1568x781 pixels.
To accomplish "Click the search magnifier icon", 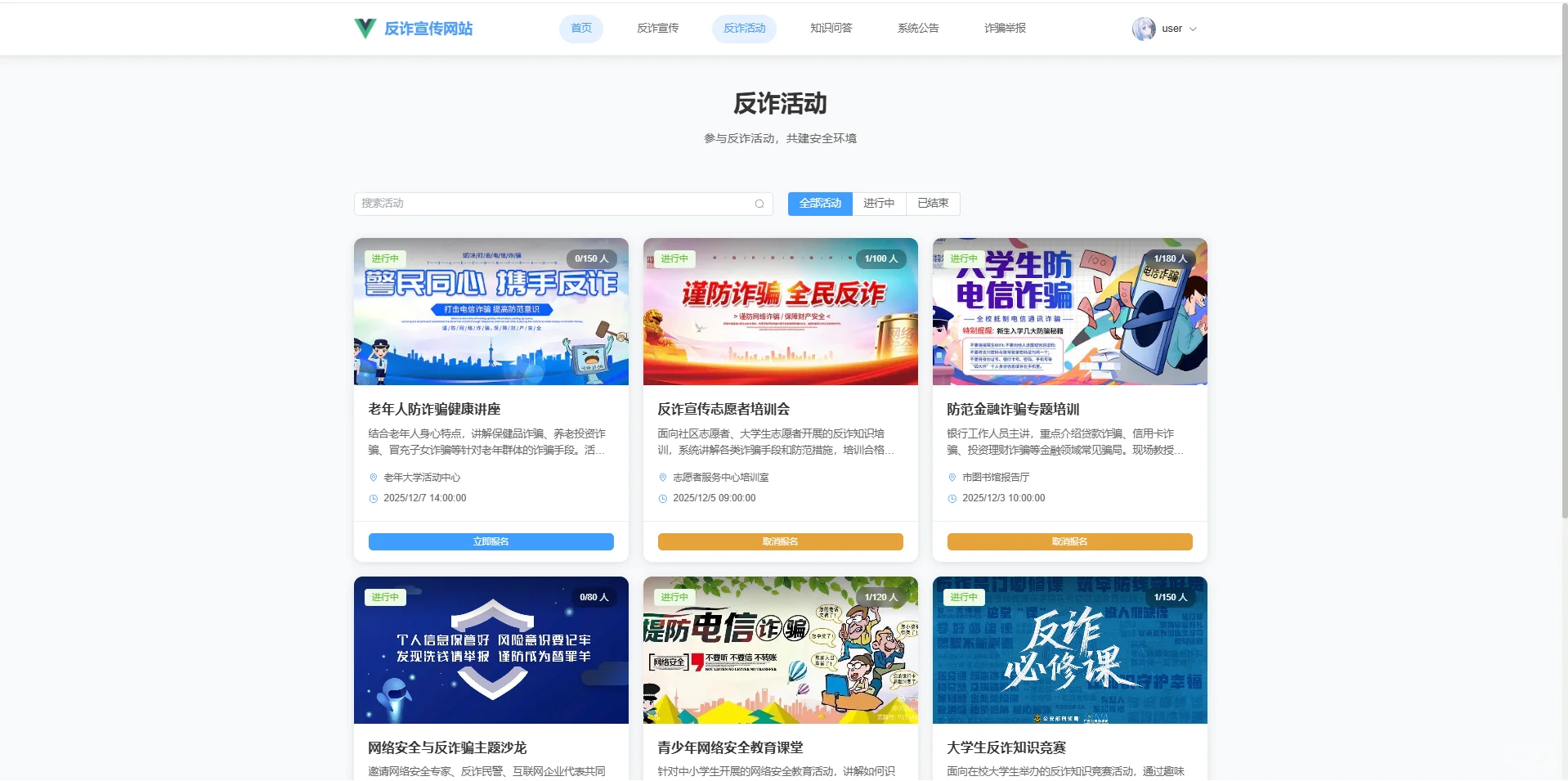I will coord(759,204).
